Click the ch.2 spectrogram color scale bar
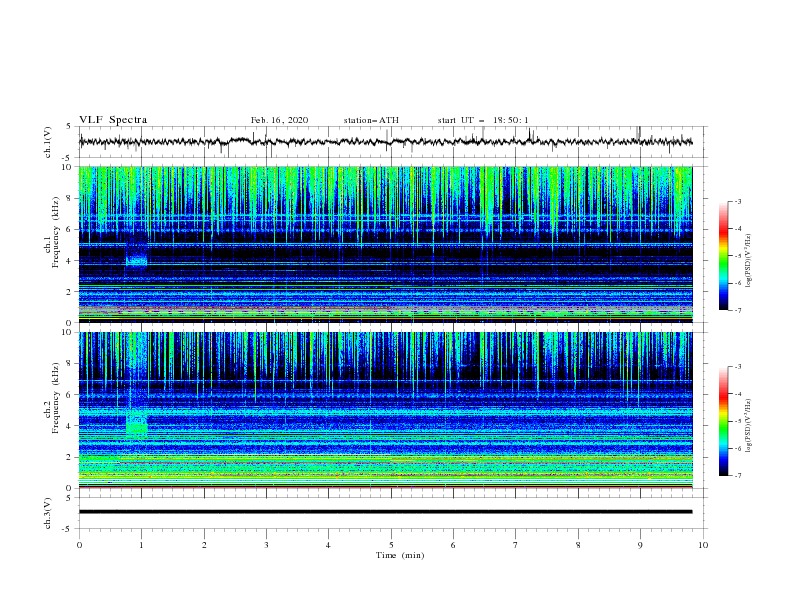 723,421
